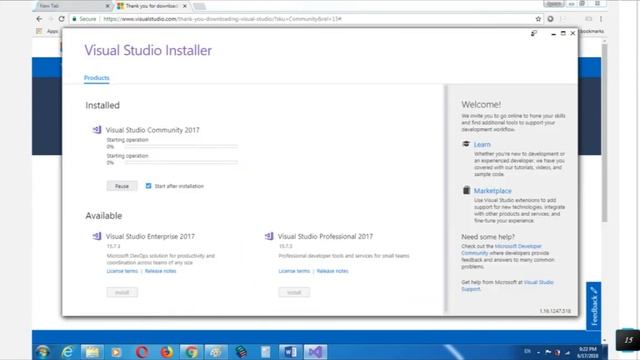
Task: Open Professional 2017 License terms link
Action: 294,271
